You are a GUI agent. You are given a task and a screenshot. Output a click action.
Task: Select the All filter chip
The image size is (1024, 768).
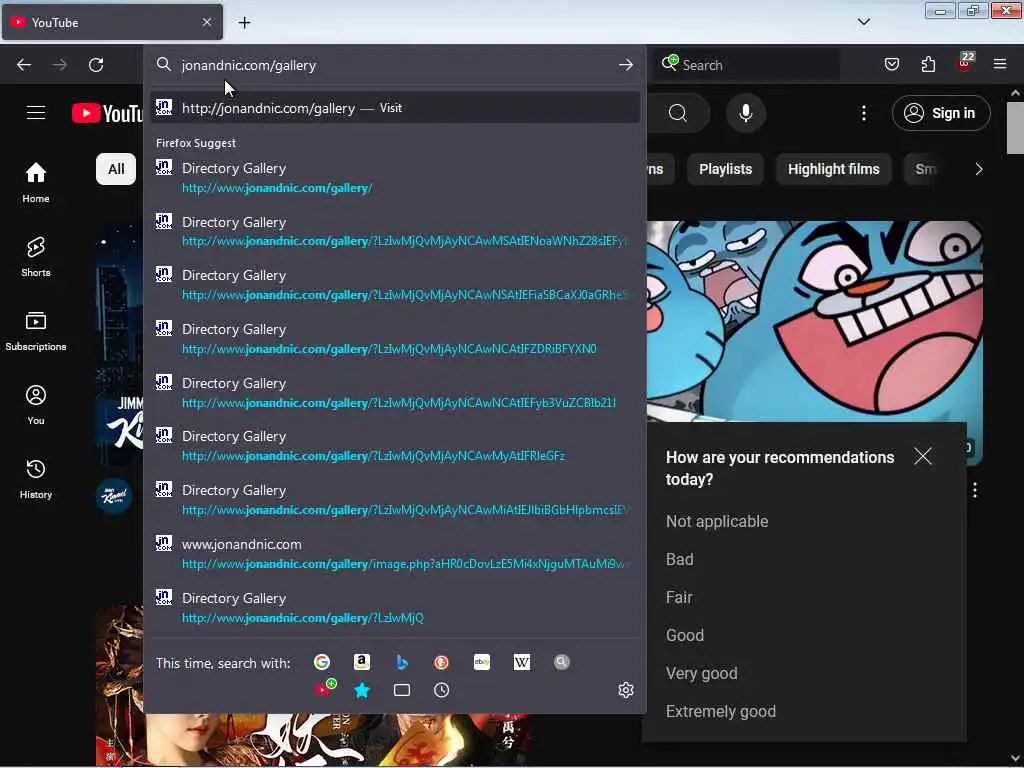(116, 169)
